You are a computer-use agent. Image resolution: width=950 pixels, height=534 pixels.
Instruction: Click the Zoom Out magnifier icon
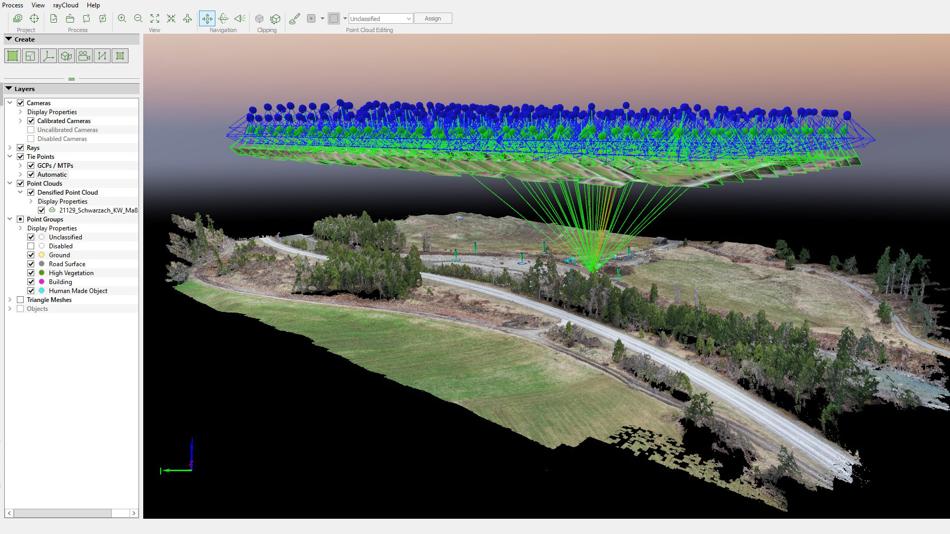pos(138,18)
